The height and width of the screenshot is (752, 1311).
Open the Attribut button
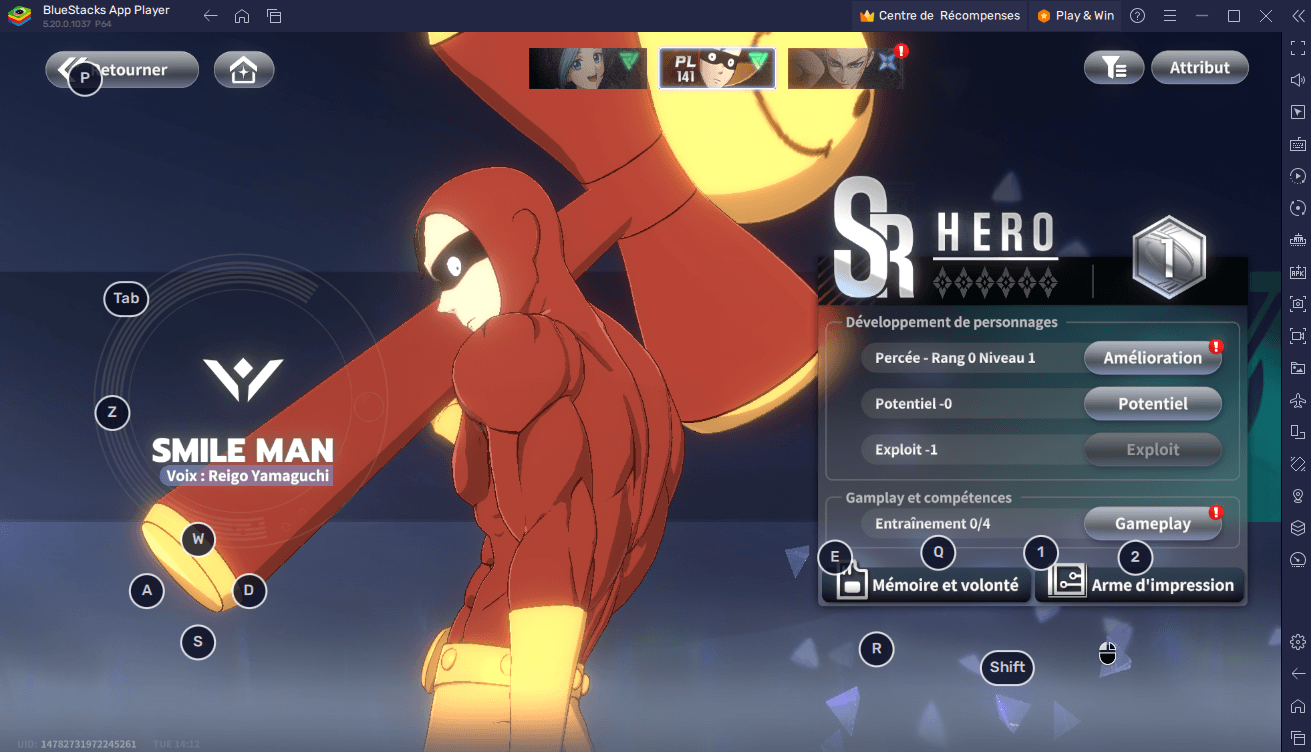(1200, 68)
